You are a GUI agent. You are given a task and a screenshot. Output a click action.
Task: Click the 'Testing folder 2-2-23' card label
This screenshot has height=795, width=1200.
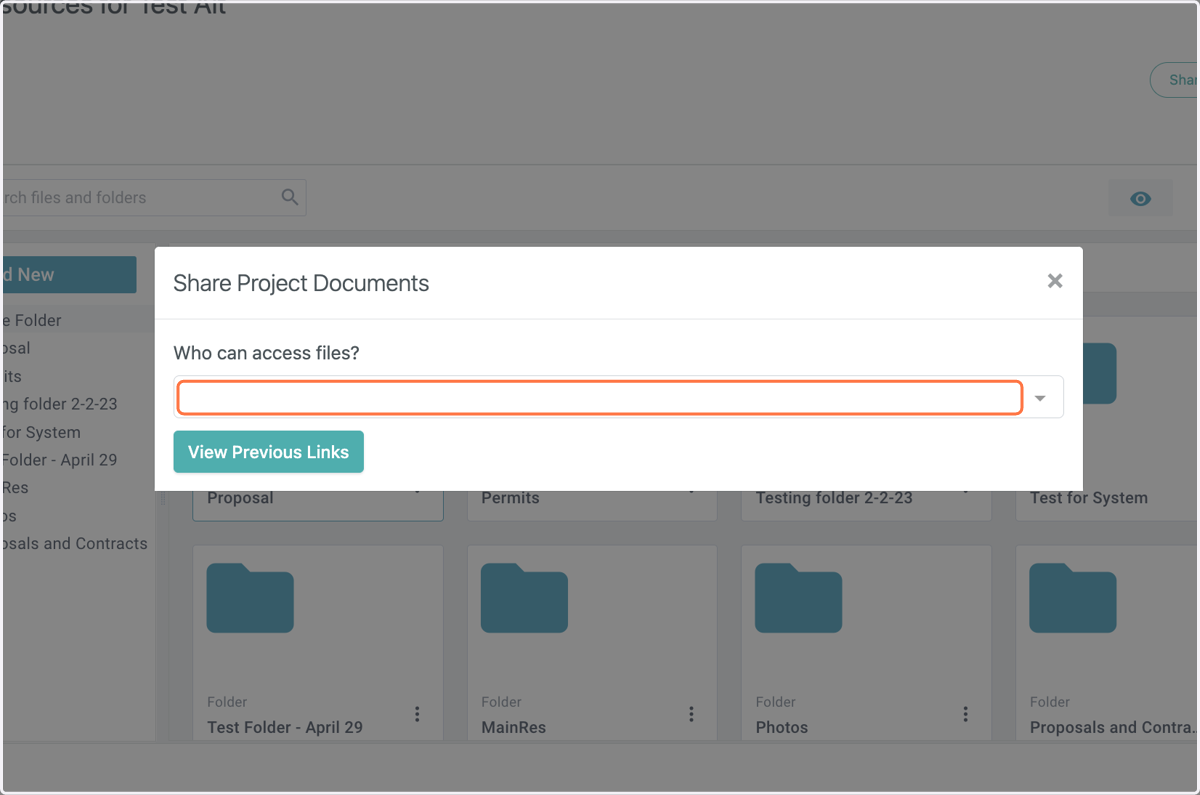click(834, 498)
